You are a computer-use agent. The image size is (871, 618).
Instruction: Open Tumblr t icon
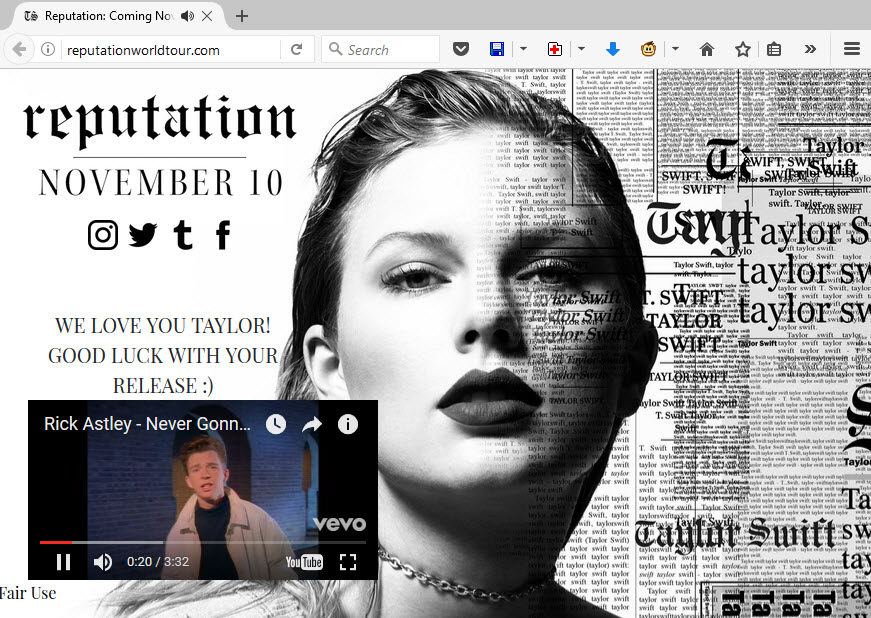point(183,234)
